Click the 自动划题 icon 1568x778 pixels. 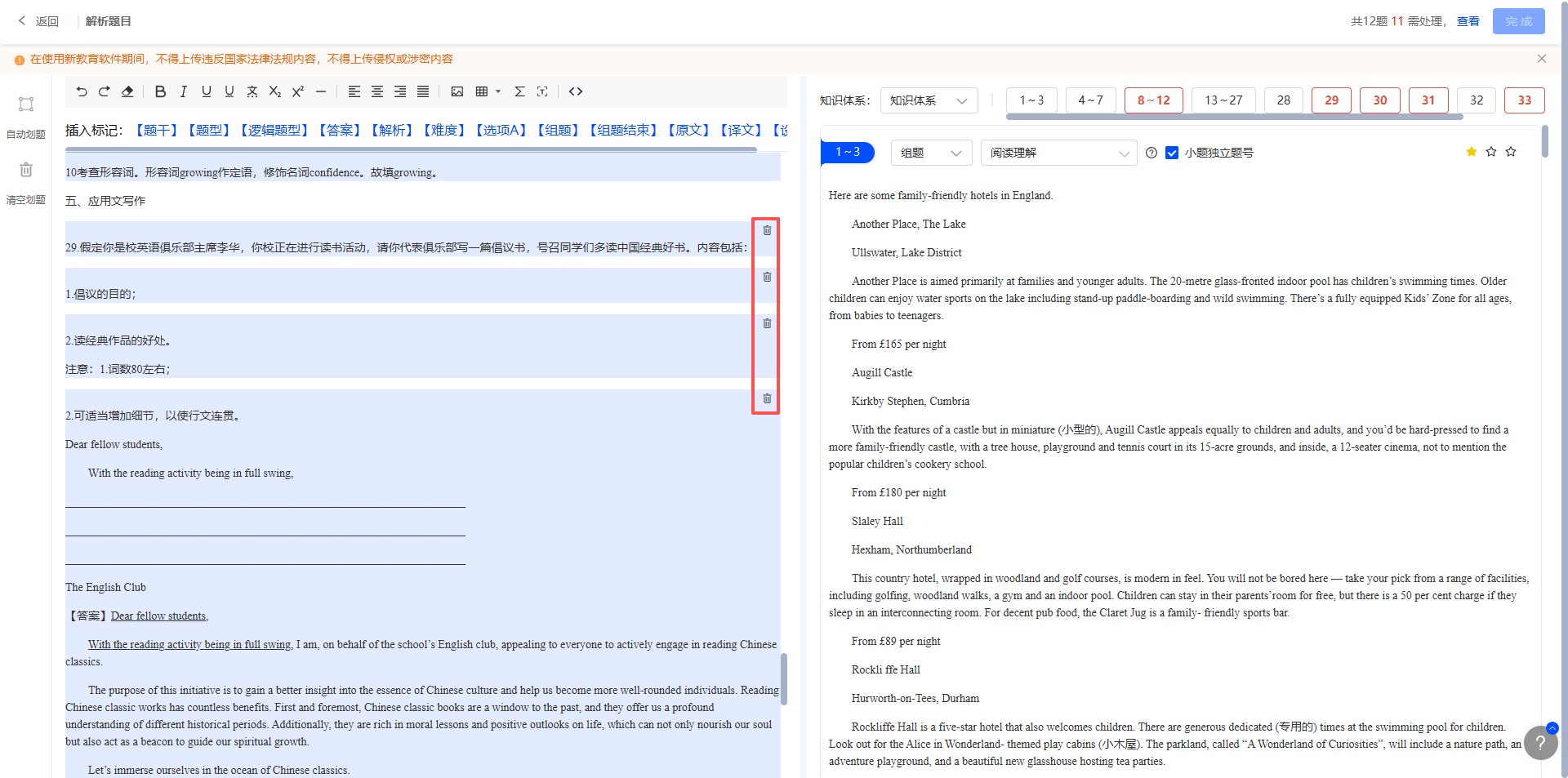coord(26,104)
